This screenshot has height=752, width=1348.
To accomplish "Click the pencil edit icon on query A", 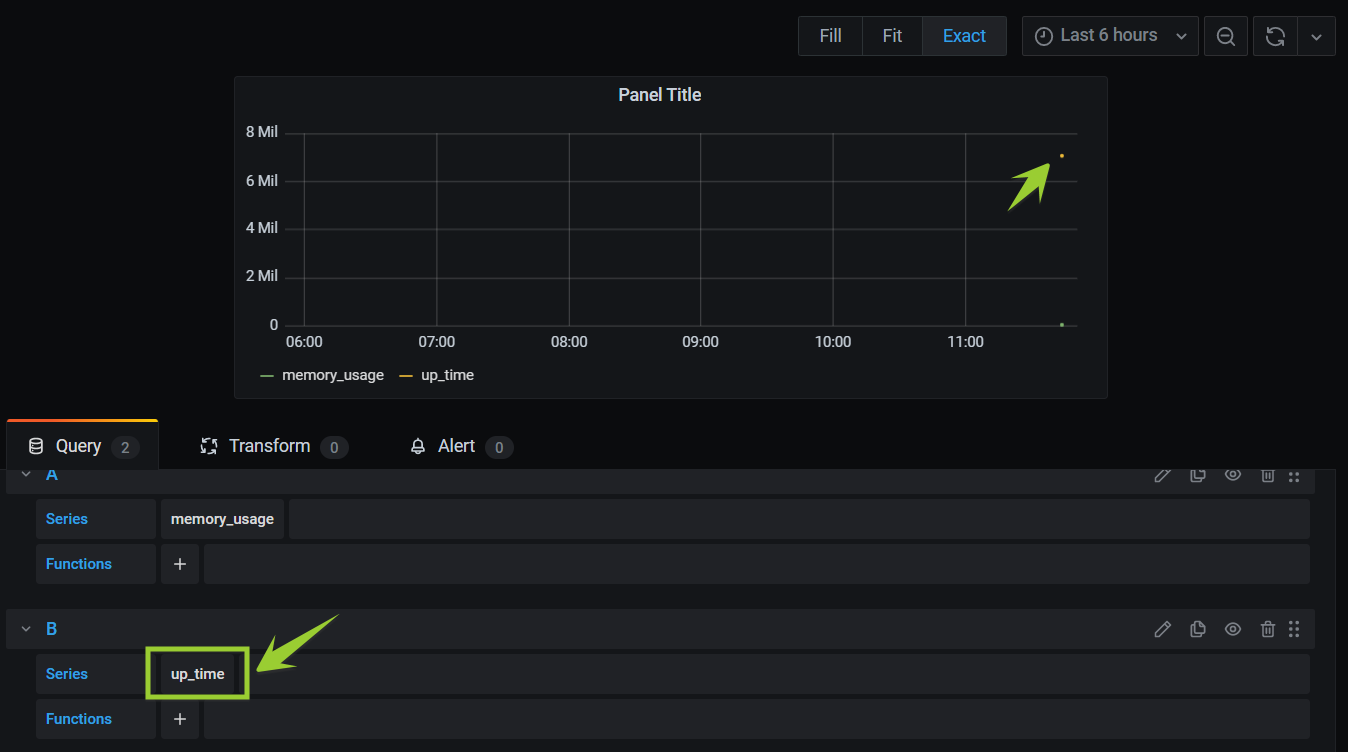I will pos(1162,475).
